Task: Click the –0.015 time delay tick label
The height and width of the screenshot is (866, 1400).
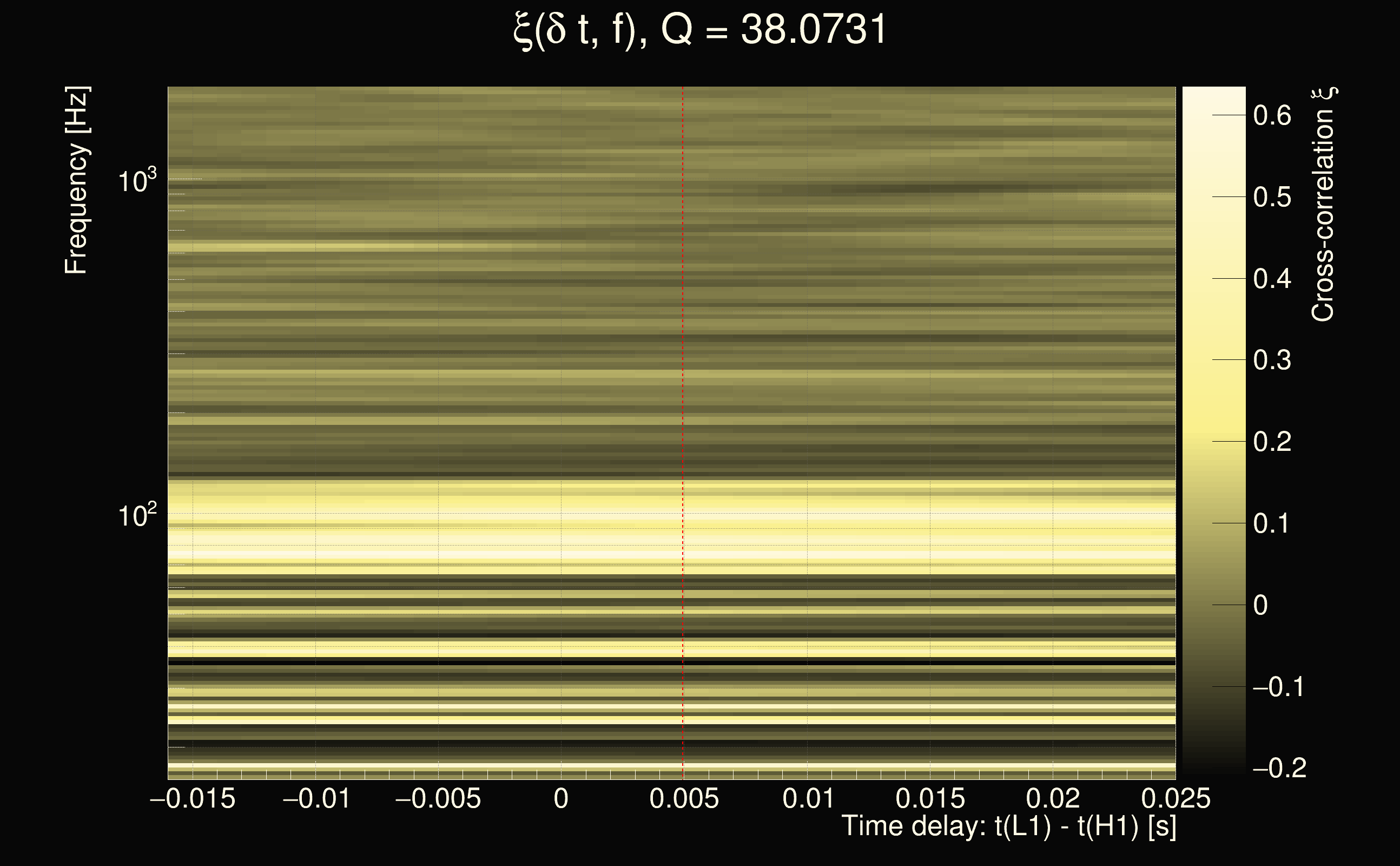Action: [x=193, y=798]
